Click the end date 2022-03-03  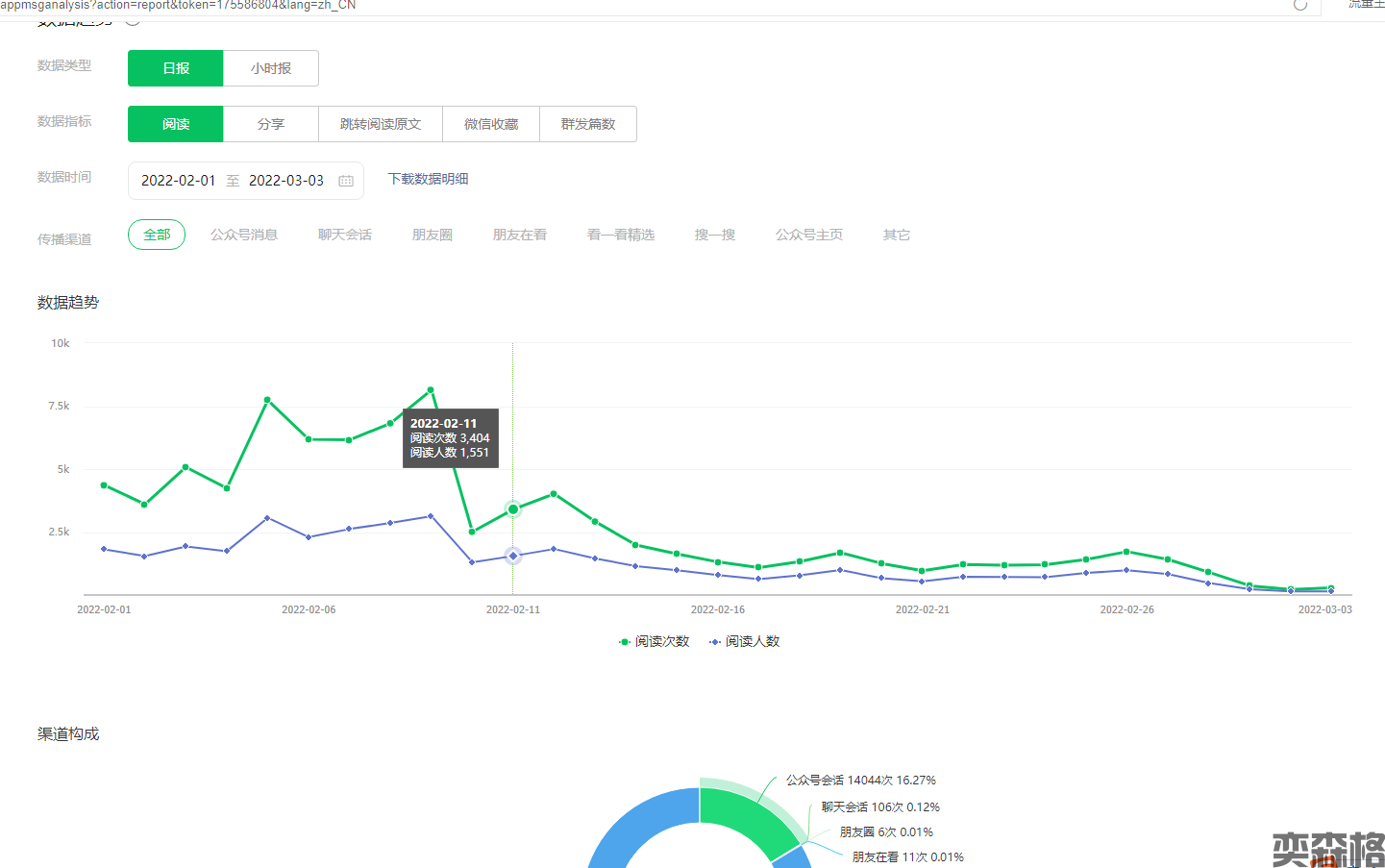[x=286, y=181]
